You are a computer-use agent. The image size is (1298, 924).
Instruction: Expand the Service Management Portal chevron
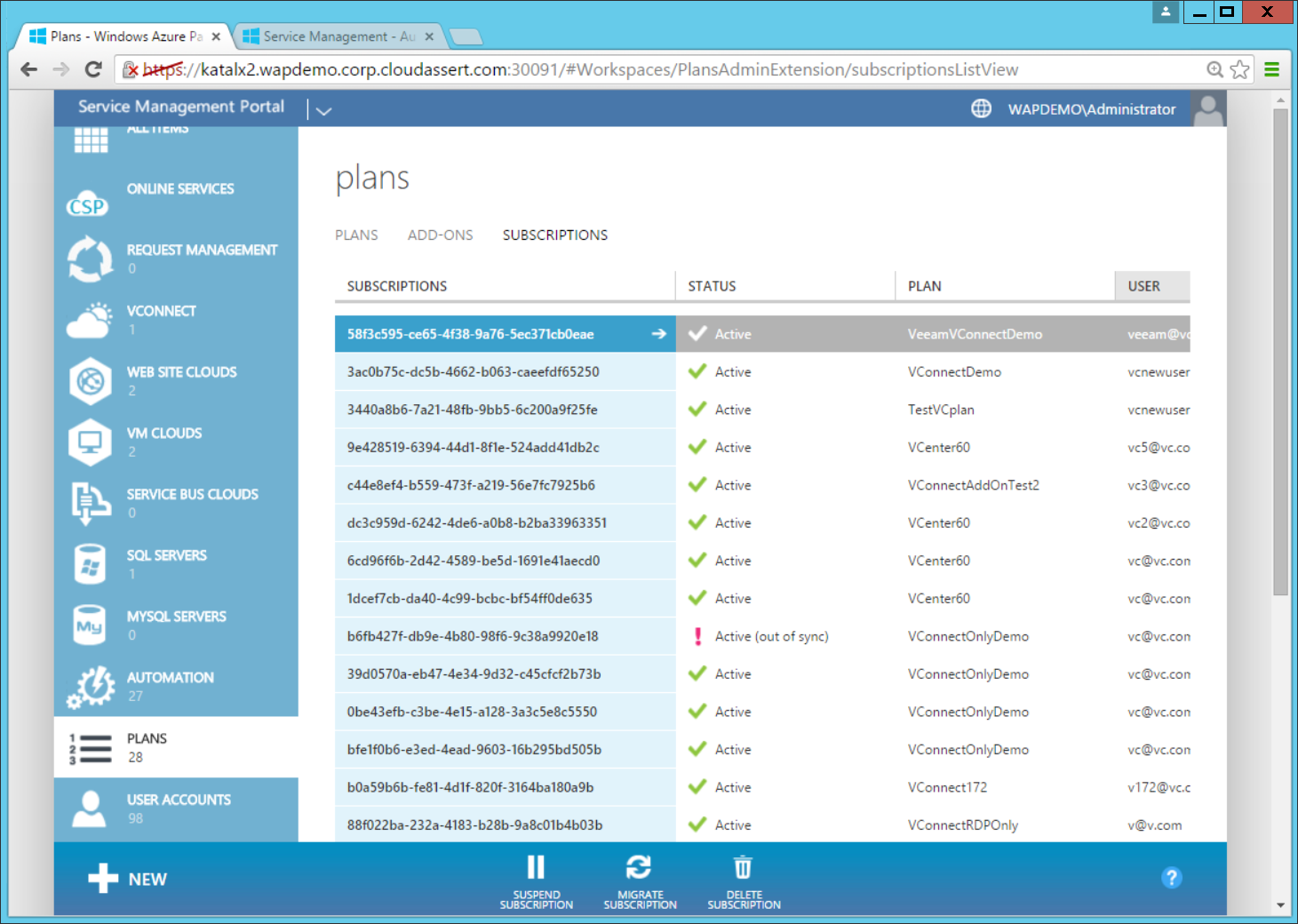323,111
